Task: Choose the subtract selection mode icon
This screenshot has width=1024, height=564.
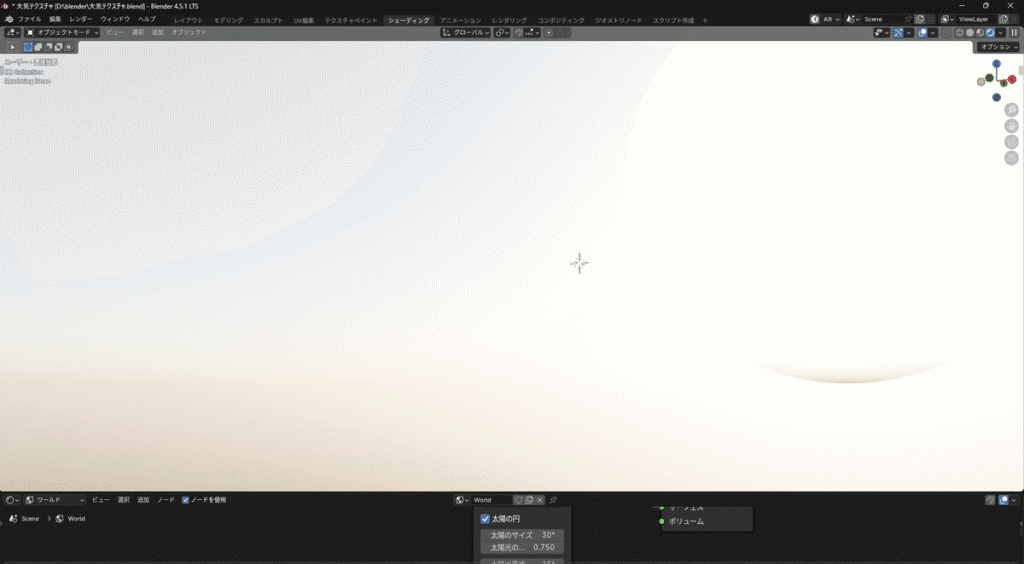Action: (48, 47)
